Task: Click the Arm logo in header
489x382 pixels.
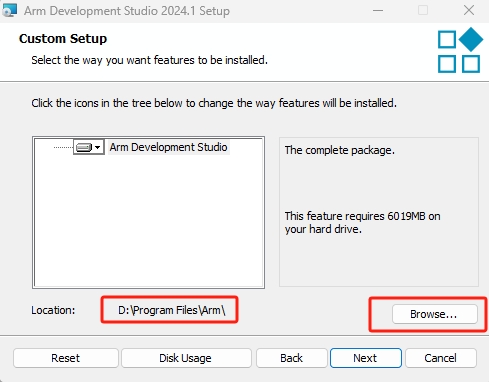Action: (x=460, y=50)
